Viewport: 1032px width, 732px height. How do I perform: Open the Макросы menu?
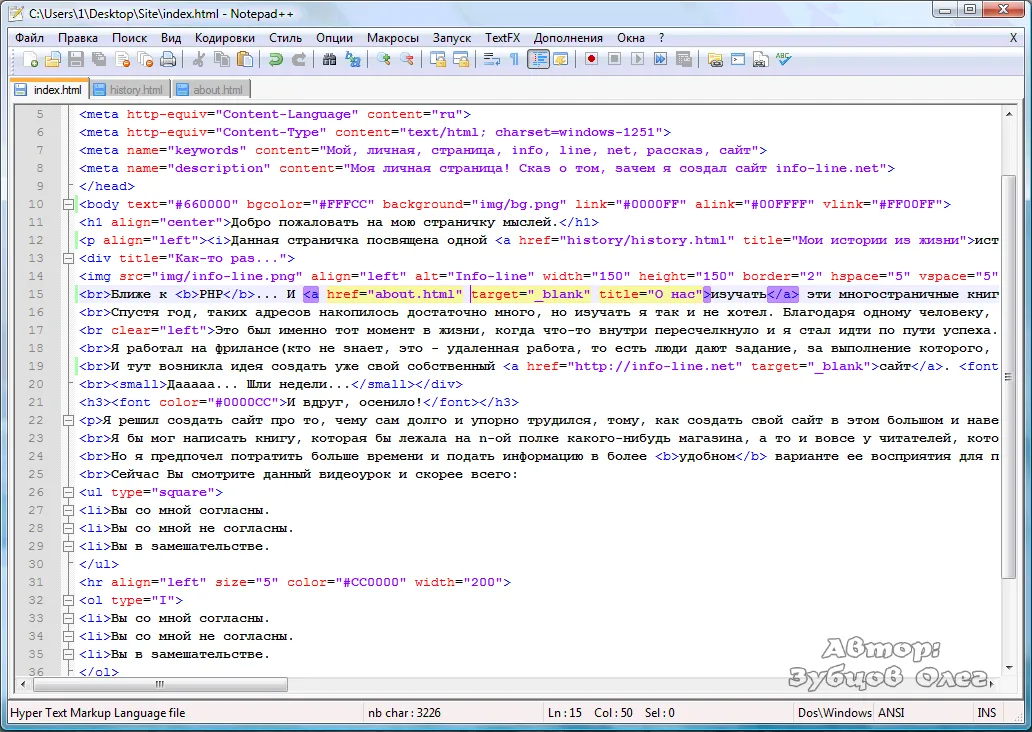pos(393,38)
